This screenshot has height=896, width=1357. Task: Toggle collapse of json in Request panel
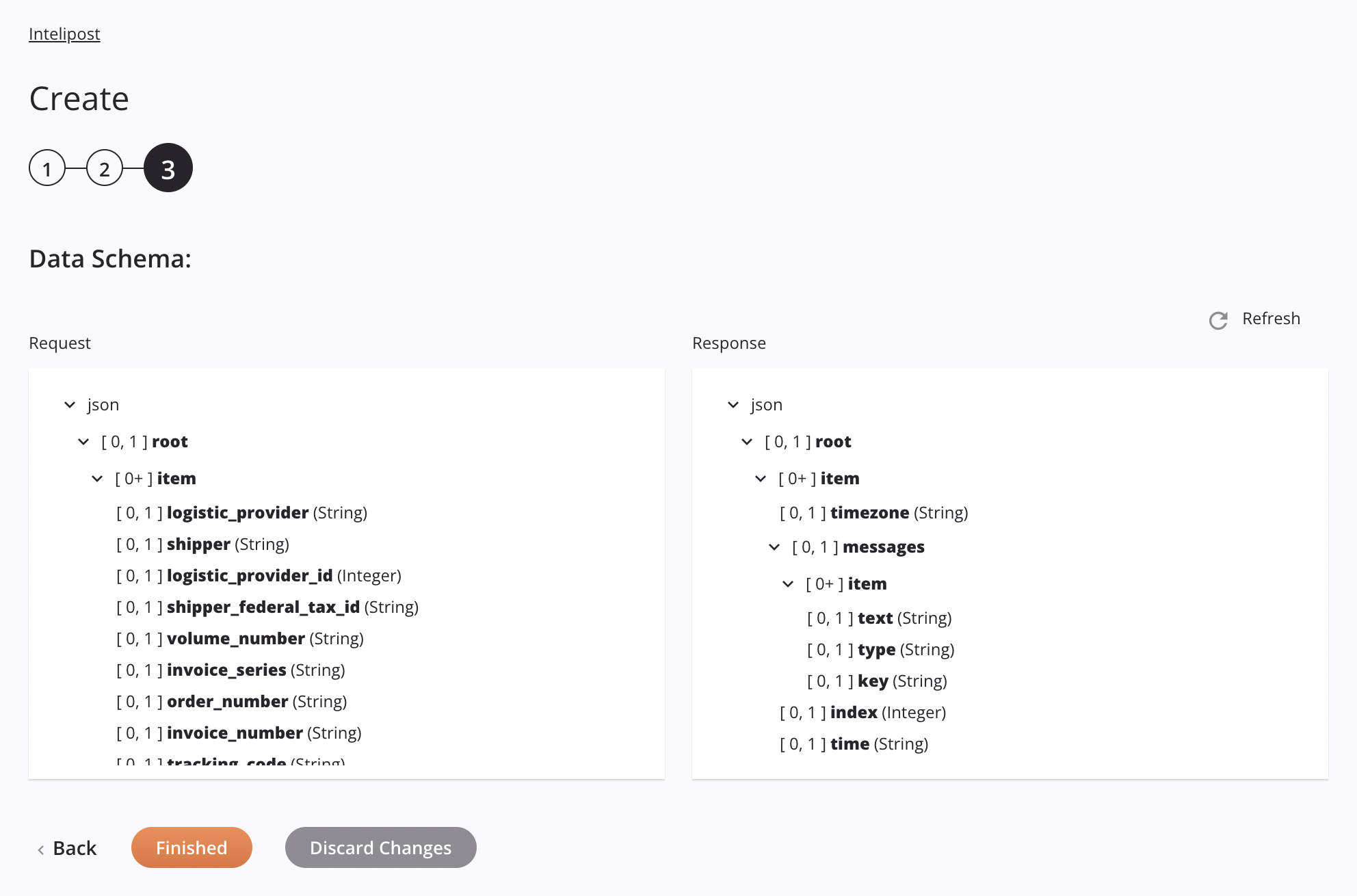(x=67, y=403)
